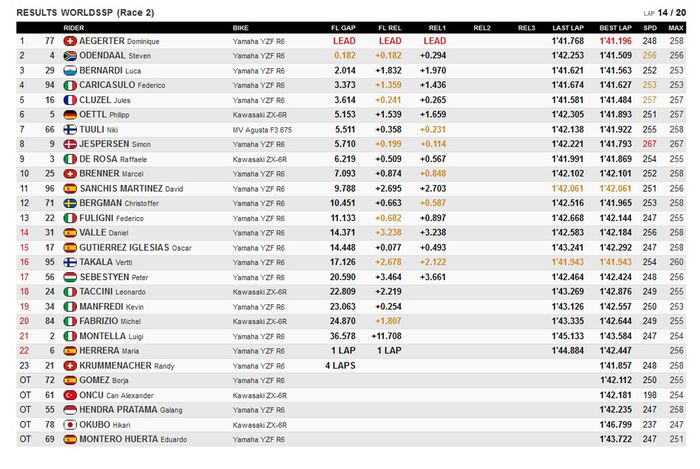
Task: Click the FL GAP value 0.182 for ODENDAAL
Action: (345, 56)
